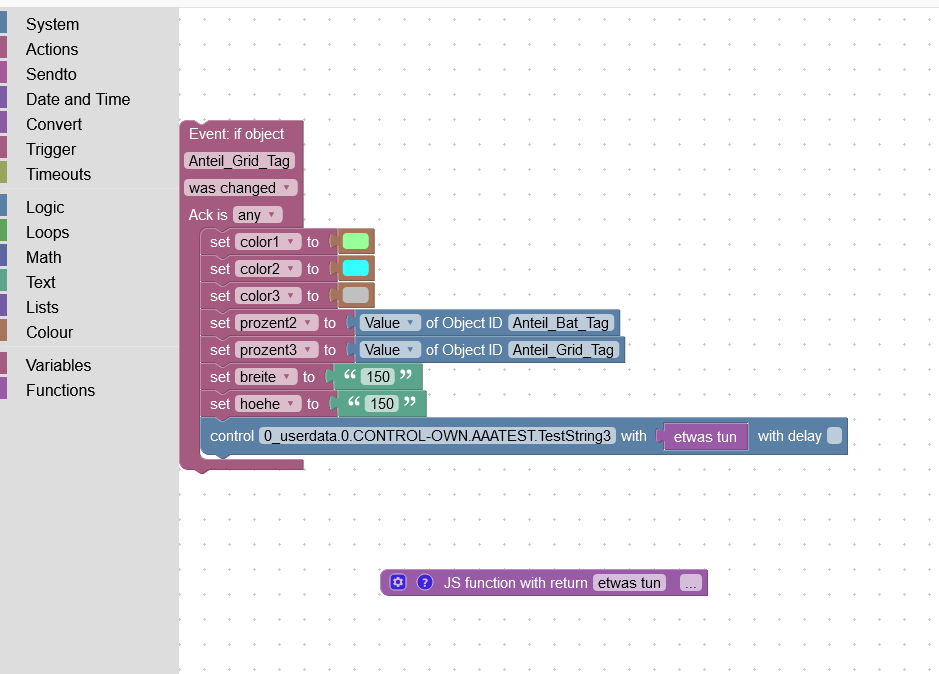The image size is (939, 674).
Task: Open the Actions toolbox category
Action: pos(52,50)
